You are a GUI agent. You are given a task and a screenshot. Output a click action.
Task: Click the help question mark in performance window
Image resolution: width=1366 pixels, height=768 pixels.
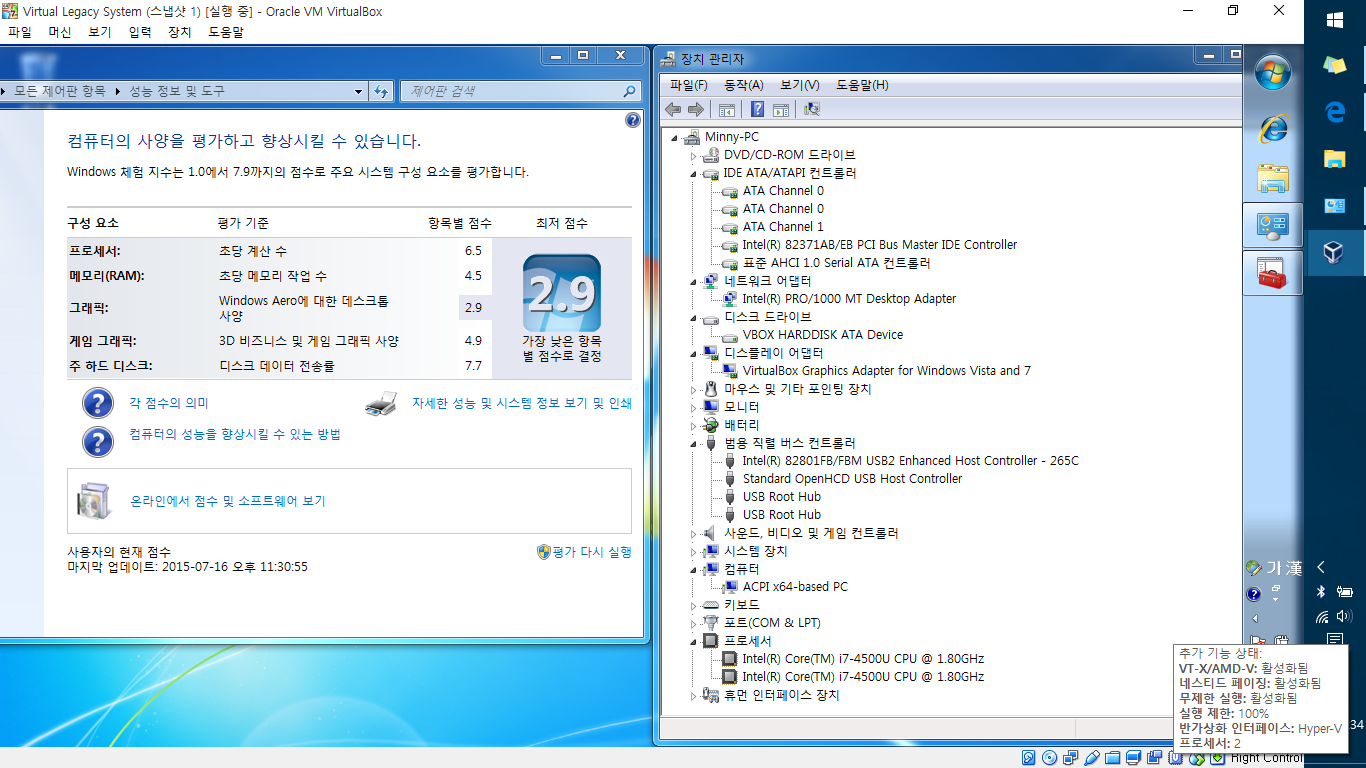pos(632,120)
